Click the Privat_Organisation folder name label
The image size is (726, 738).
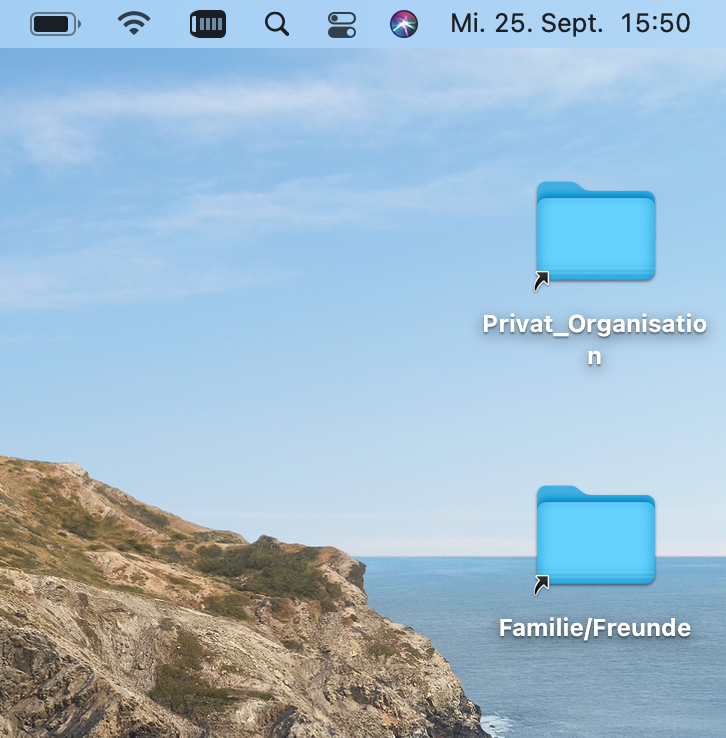pos(594,325)
